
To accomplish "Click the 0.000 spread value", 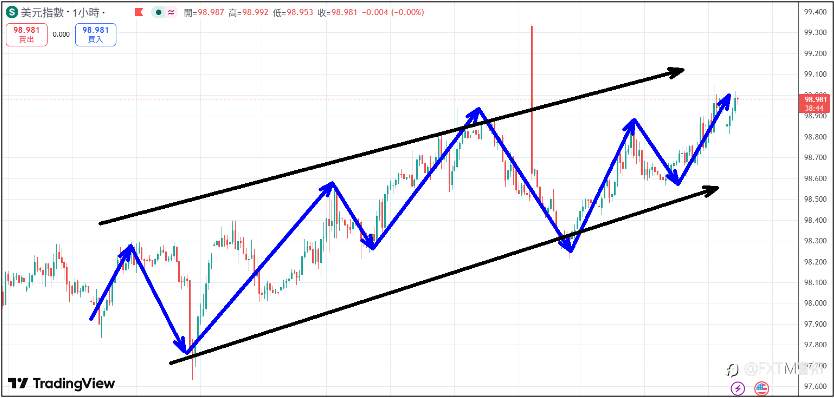I will [62, 35].
